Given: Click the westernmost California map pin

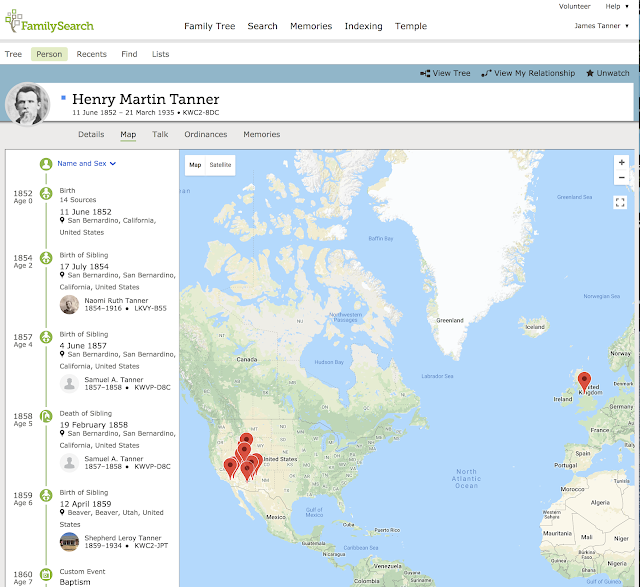Looking at the screenshot, I should tap(231, 467).
